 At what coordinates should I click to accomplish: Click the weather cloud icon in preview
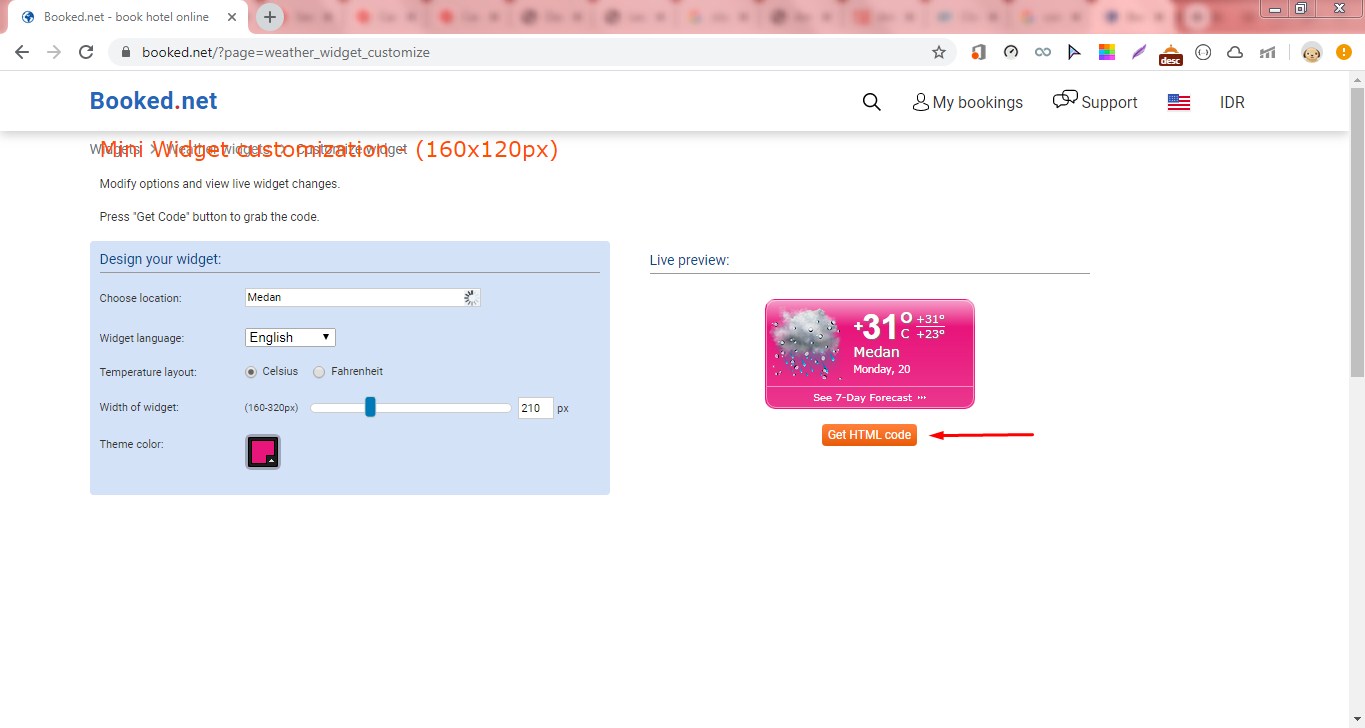[806, 341]
